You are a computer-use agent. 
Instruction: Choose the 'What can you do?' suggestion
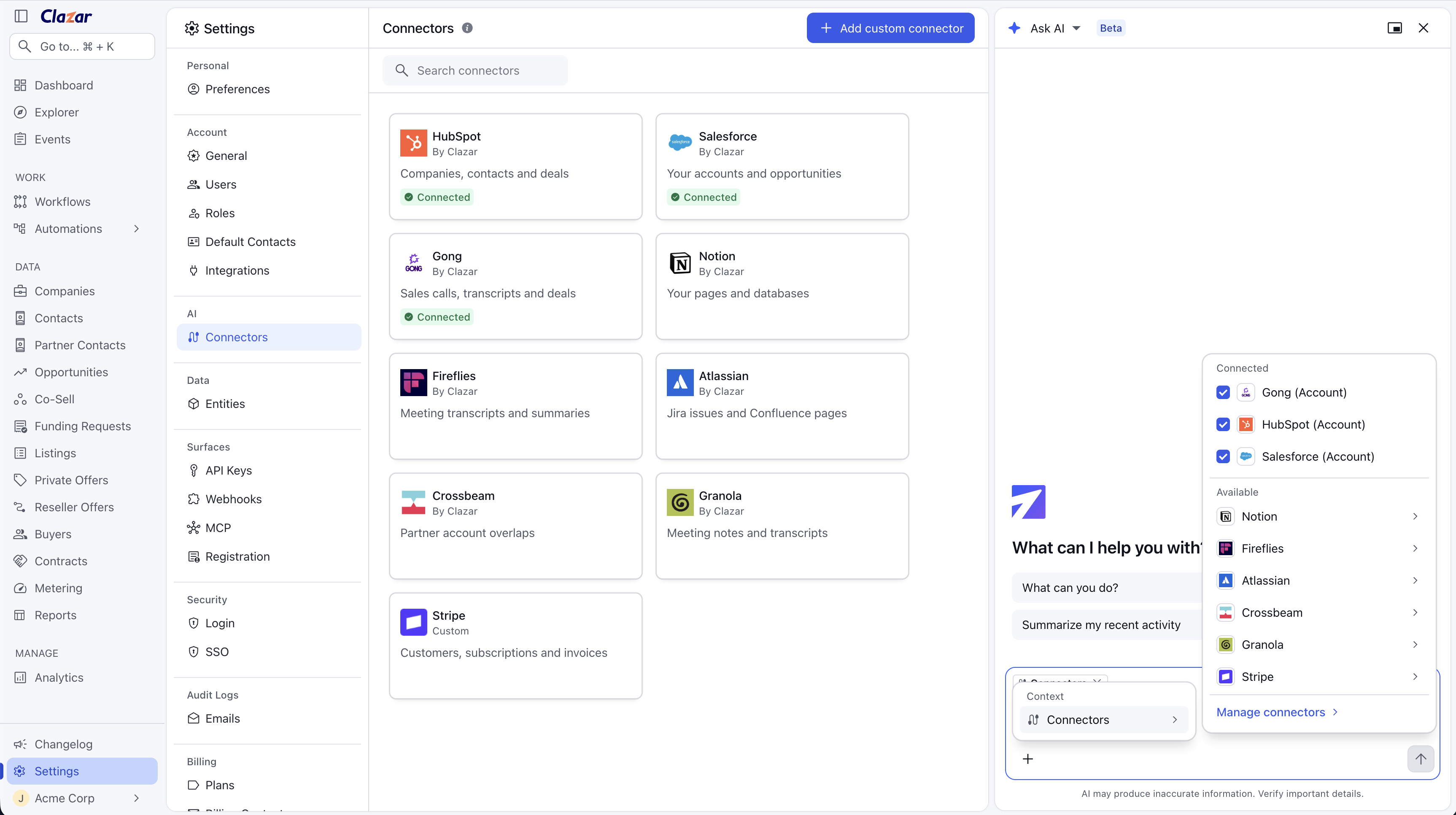pos(1107,588)
